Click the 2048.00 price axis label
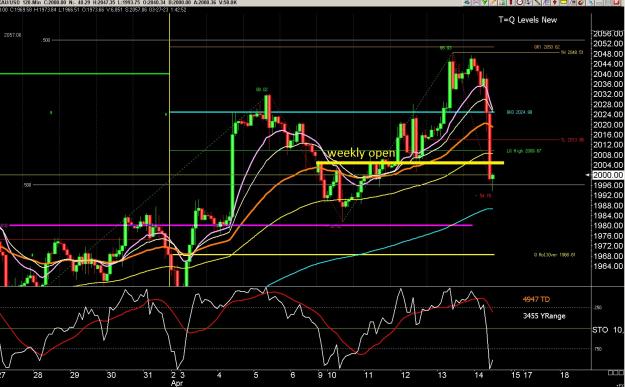 608,54
